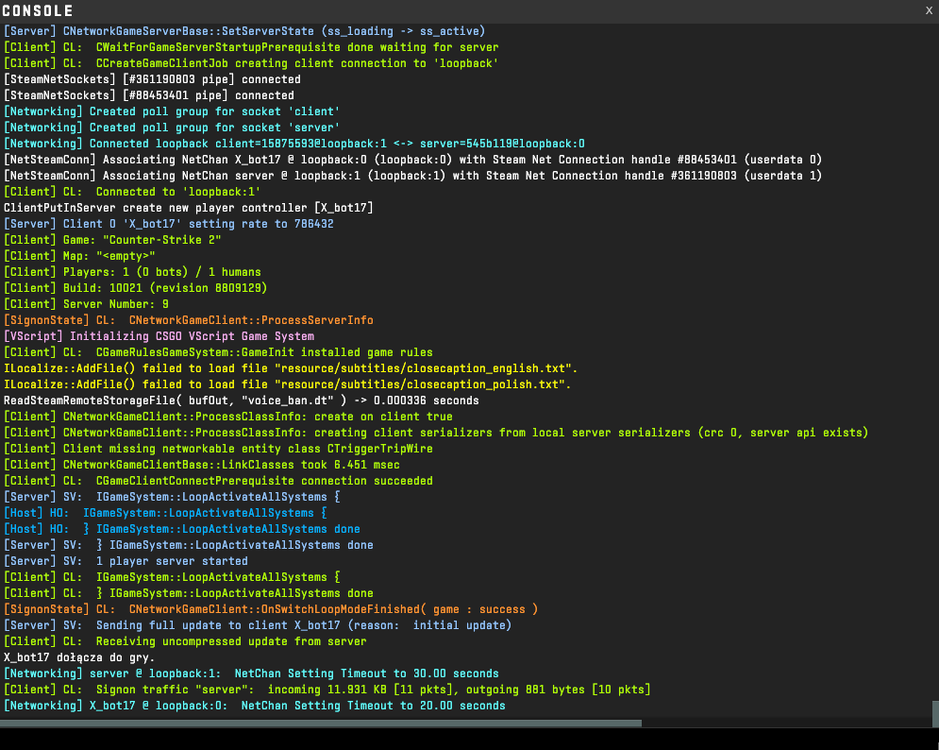The width and height of the screenshot is (939, 750).
Task: Select "Client 0 'X_bot17' setting rate to 786432"
Action: click(169, 224)
